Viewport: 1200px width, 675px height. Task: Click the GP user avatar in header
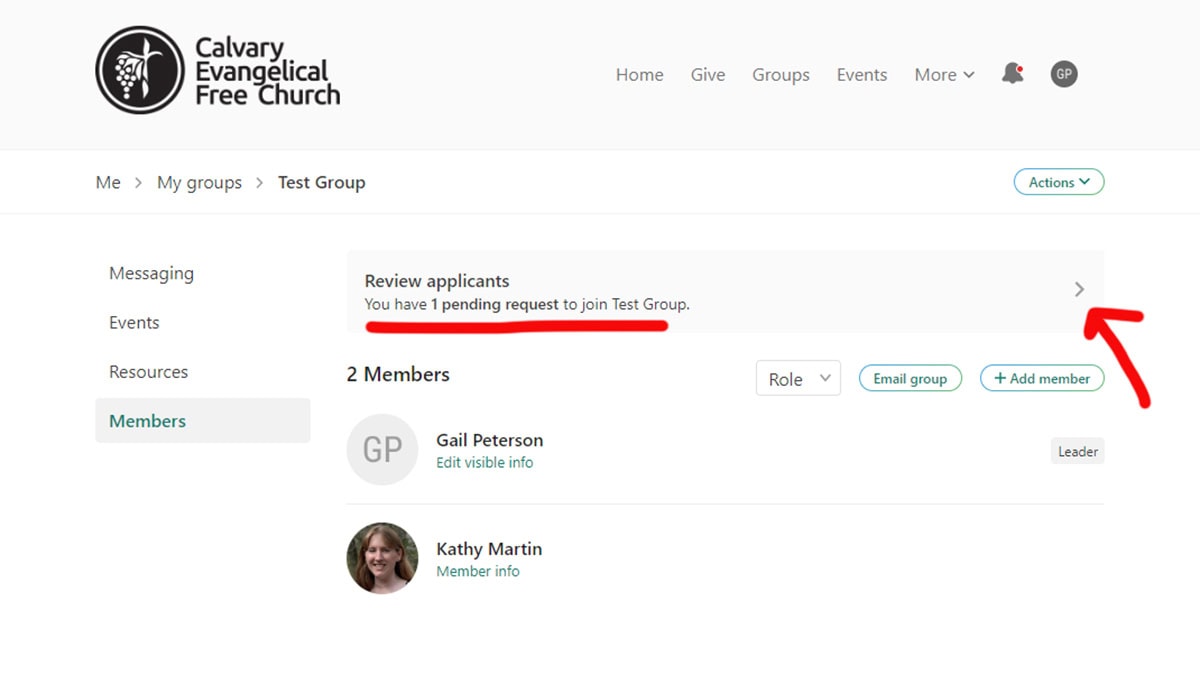[1064, 74]
